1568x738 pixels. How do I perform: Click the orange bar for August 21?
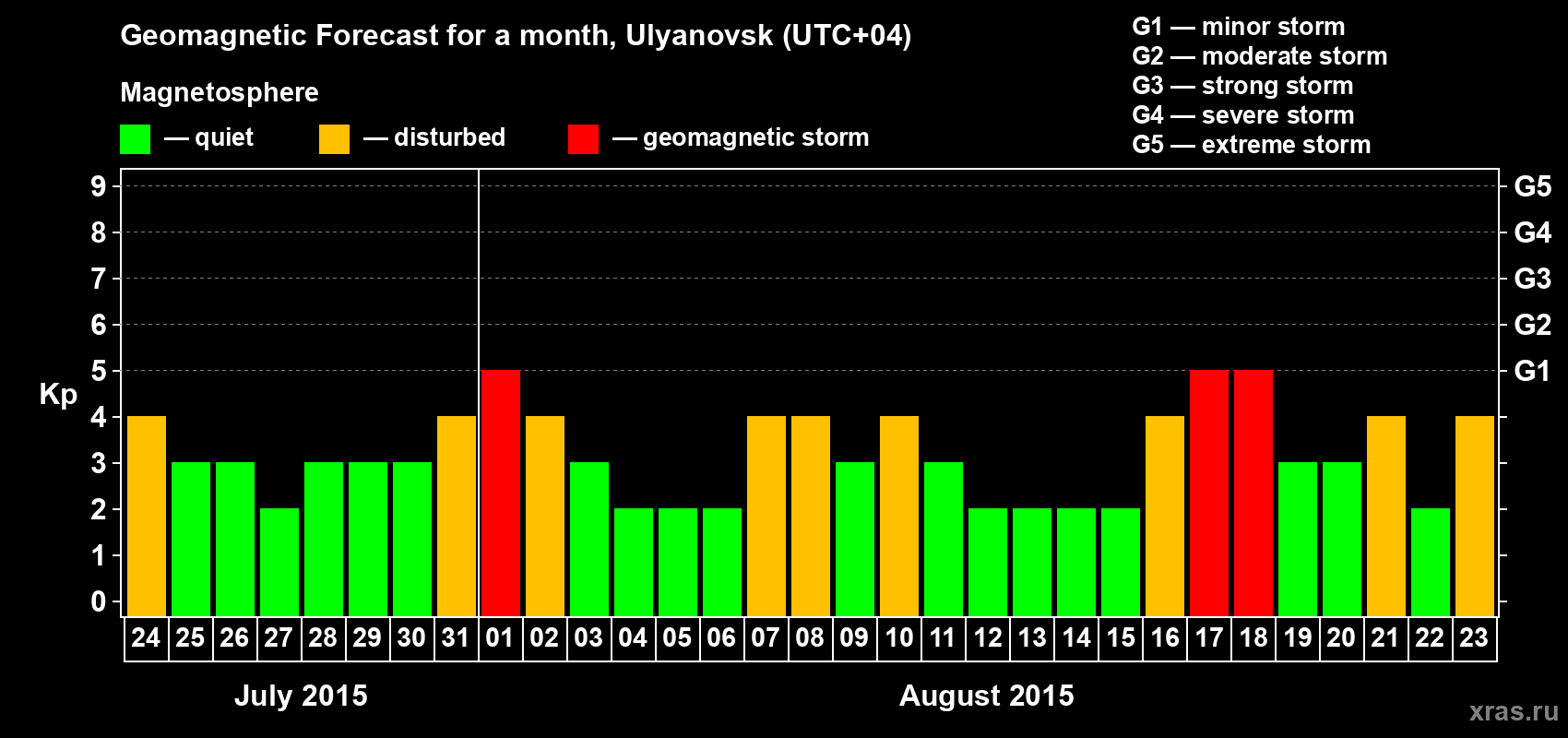1386,516
